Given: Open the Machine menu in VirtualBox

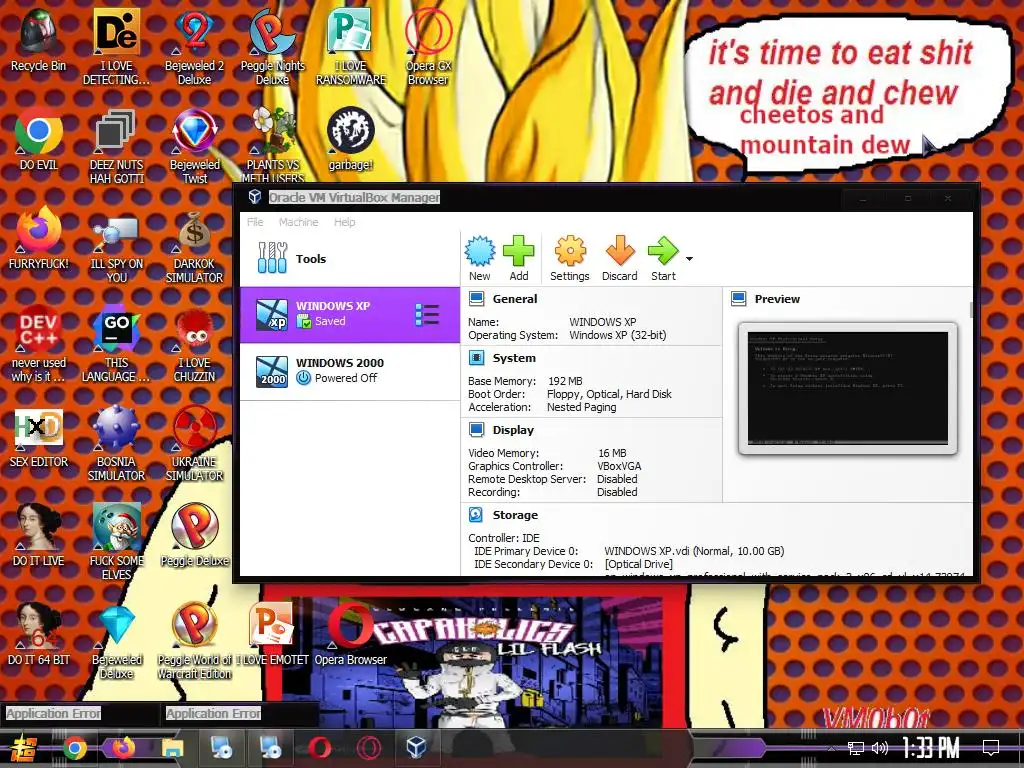Looking at the screenshot, I should (298, 222).
